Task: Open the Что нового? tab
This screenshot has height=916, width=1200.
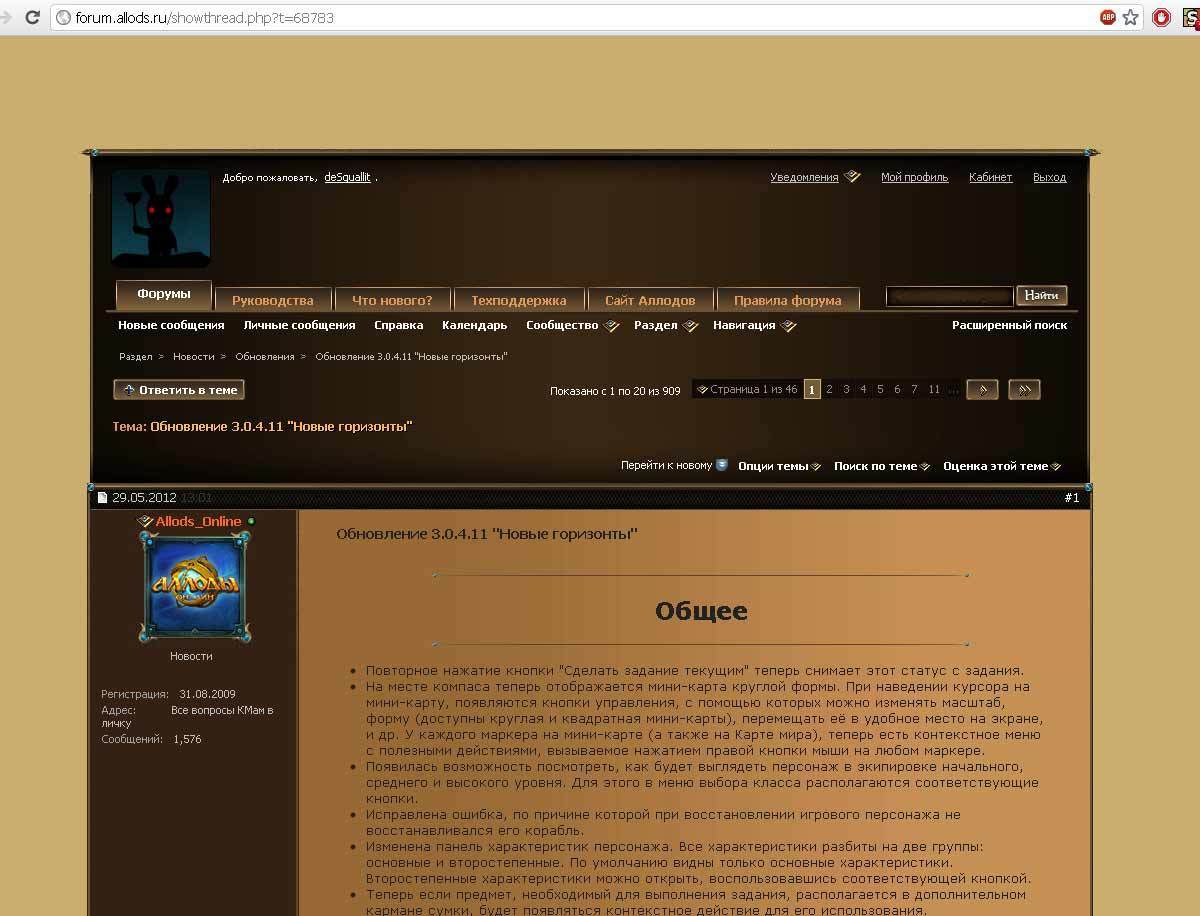Action: [x=392, y=300]
